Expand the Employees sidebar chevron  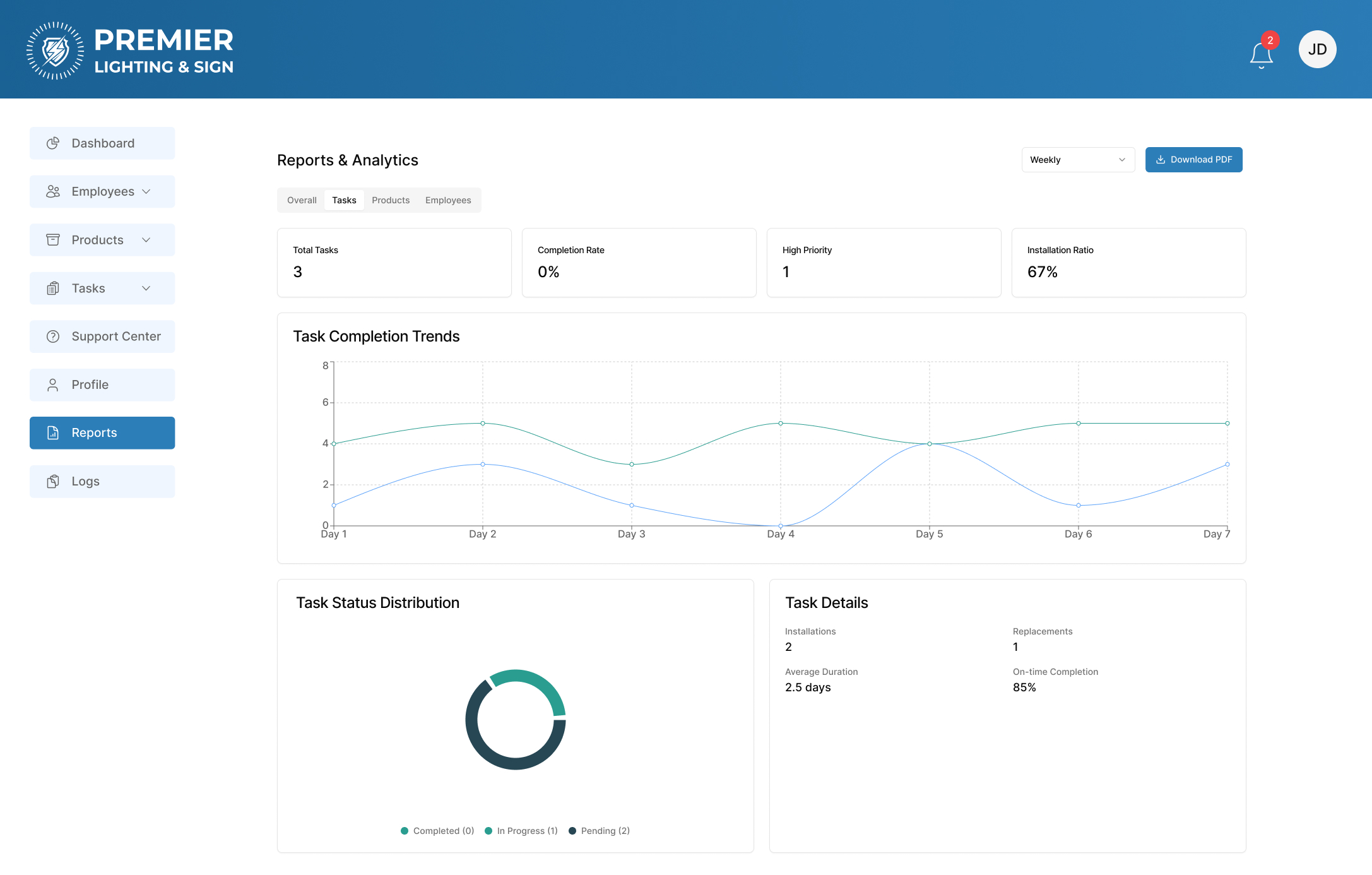click(x=146, y=191)
